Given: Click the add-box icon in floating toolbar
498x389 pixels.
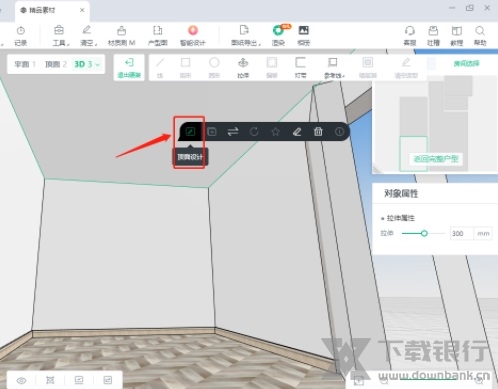Looking at the screenshot, I should point(212,132).
